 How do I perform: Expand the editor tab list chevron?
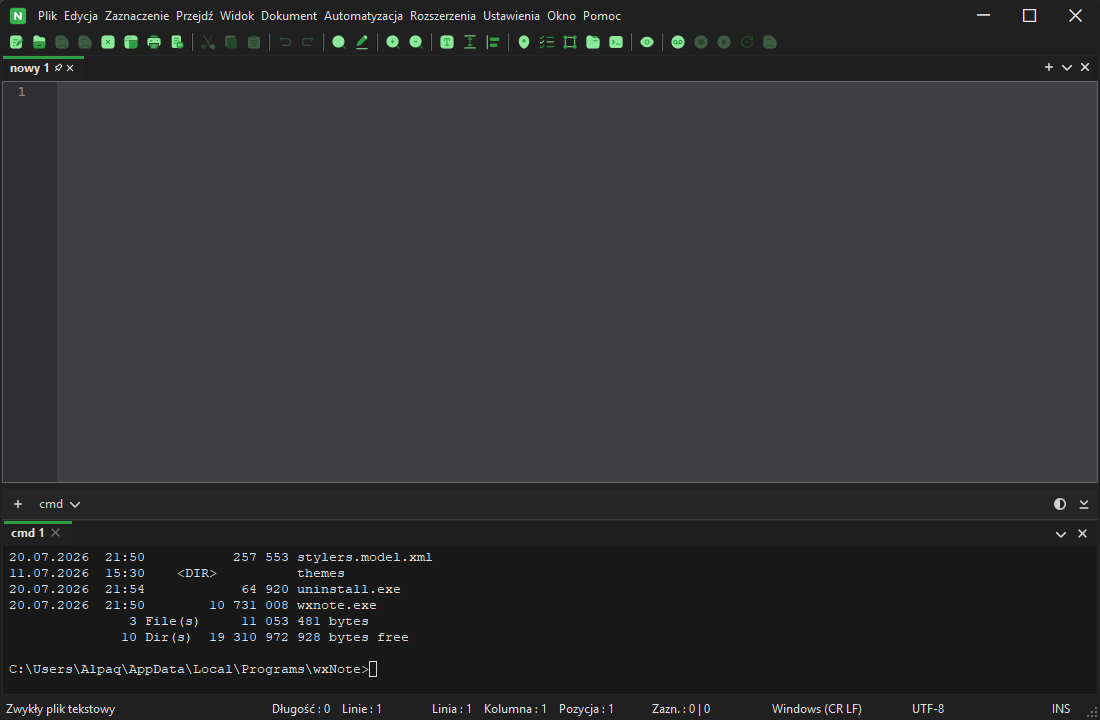coord(1067,67)
